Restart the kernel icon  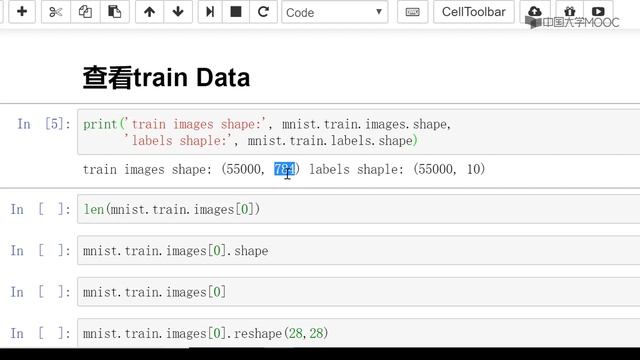tap(263, 12)
